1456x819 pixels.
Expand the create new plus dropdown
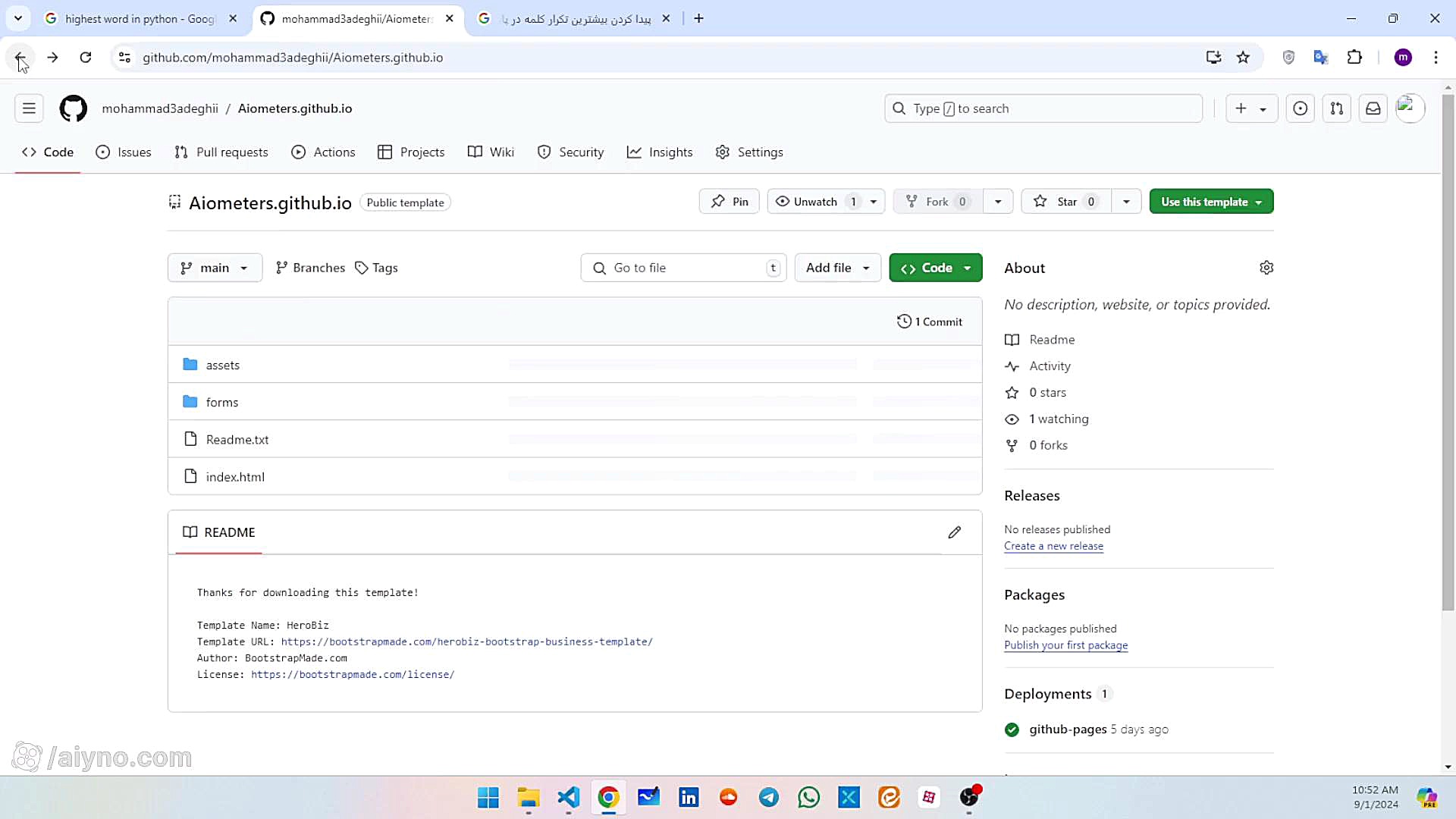tap(1251, 108)
